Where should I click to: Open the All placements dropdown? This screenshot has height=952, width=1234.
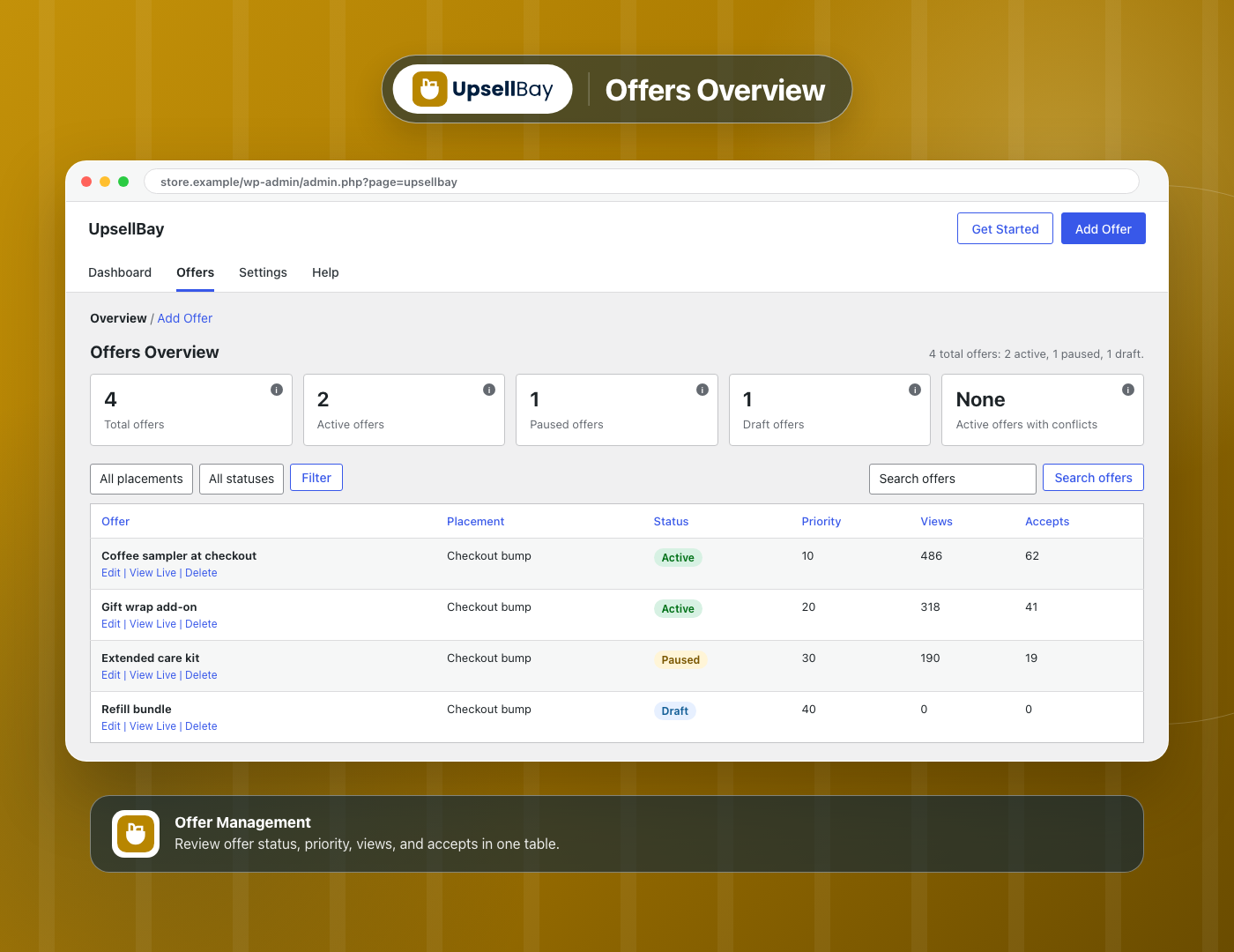coord(141,479)
